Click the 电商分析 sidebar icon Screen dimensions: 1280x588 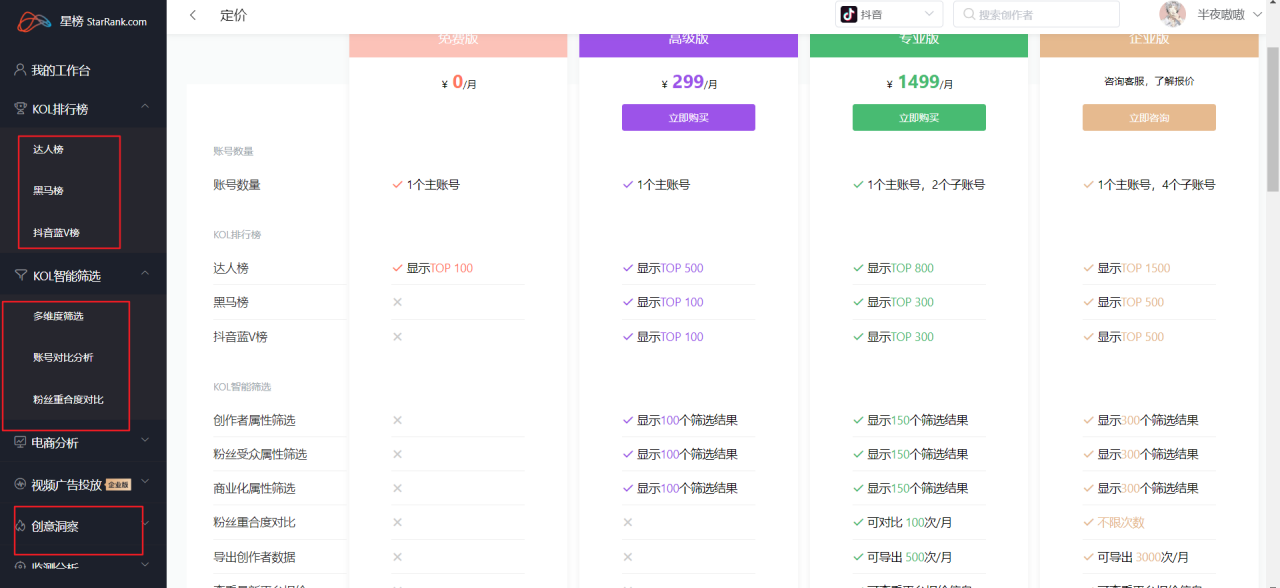click(x=22, y=441)
